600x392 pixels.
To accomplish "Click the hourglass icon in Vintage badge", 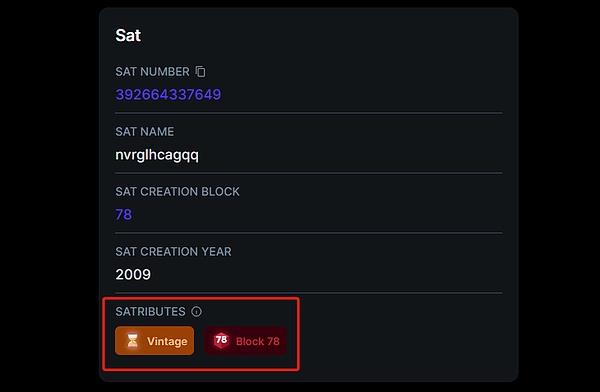I will tap(132, 341).
